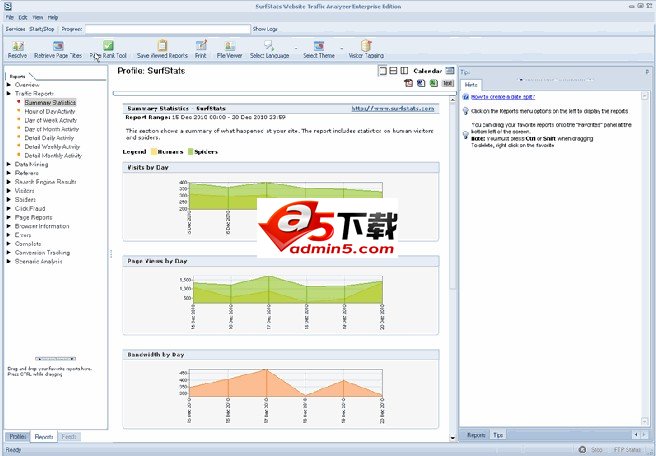
Task: Export report to Excel icon
Action: click(434, 83)
